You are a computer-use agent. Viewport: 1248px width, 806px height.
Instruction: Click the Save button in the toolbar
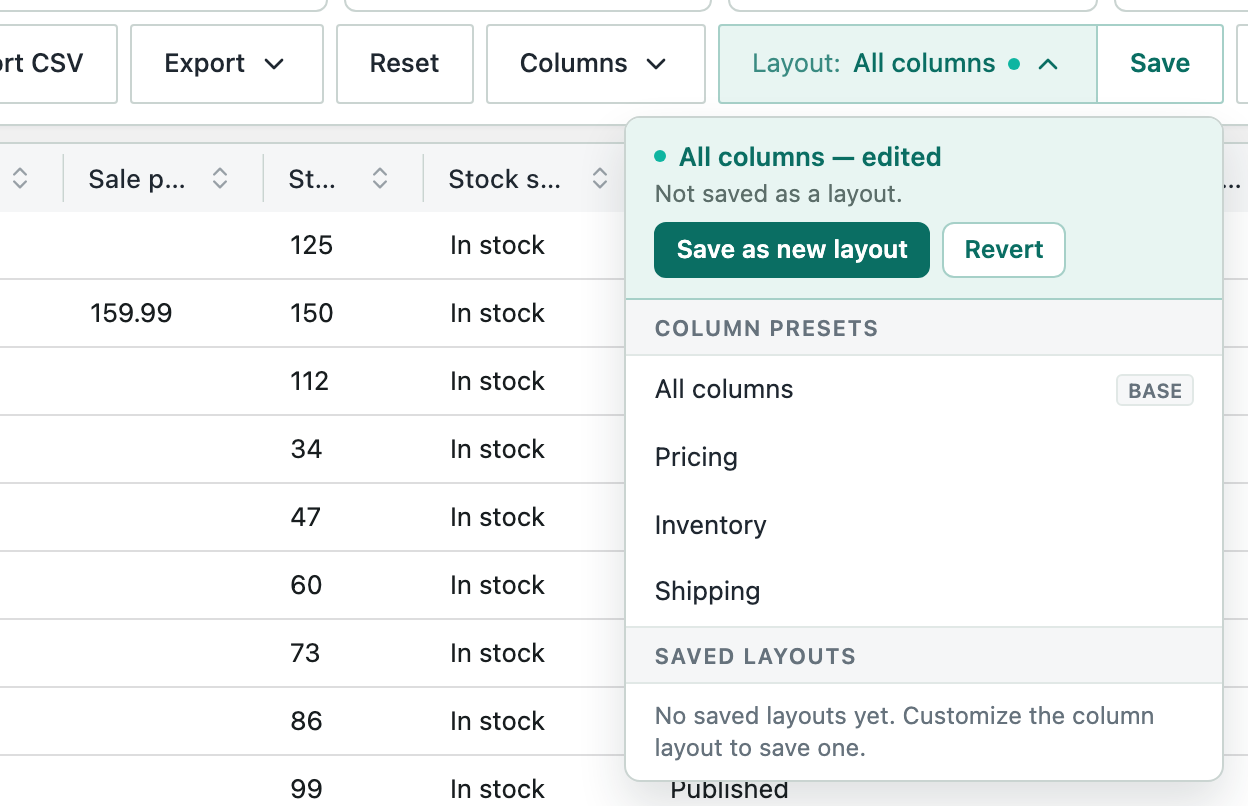click(1160, 64)
